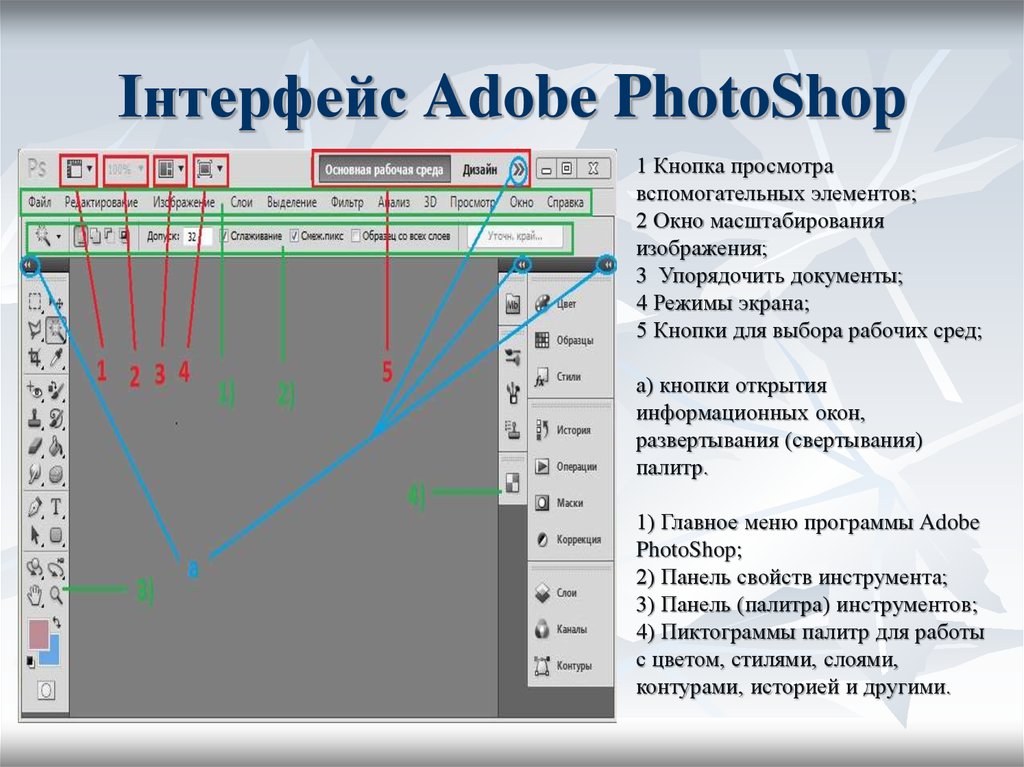This screenshot has width=1024, height=767.
Task: Open the Фильтр menu
Action: click(x=347, y=203)
